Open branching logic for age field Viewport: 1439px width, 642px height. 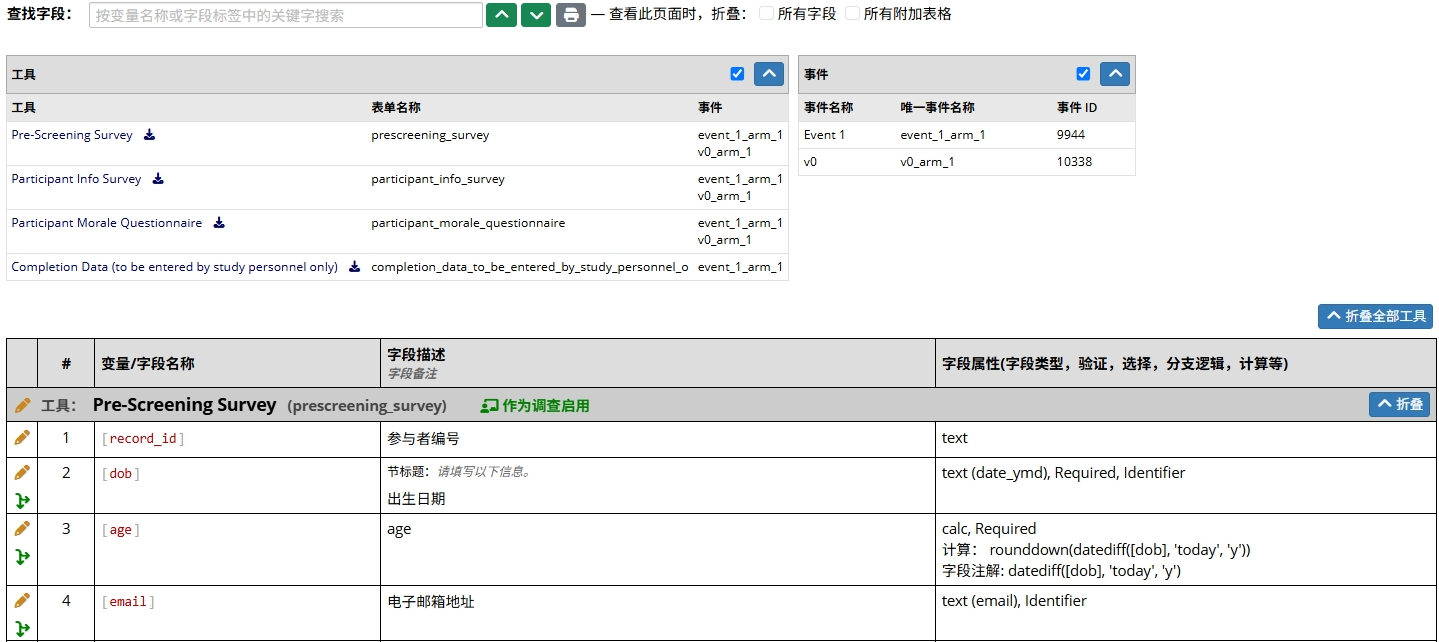click(x=22, y=556)
